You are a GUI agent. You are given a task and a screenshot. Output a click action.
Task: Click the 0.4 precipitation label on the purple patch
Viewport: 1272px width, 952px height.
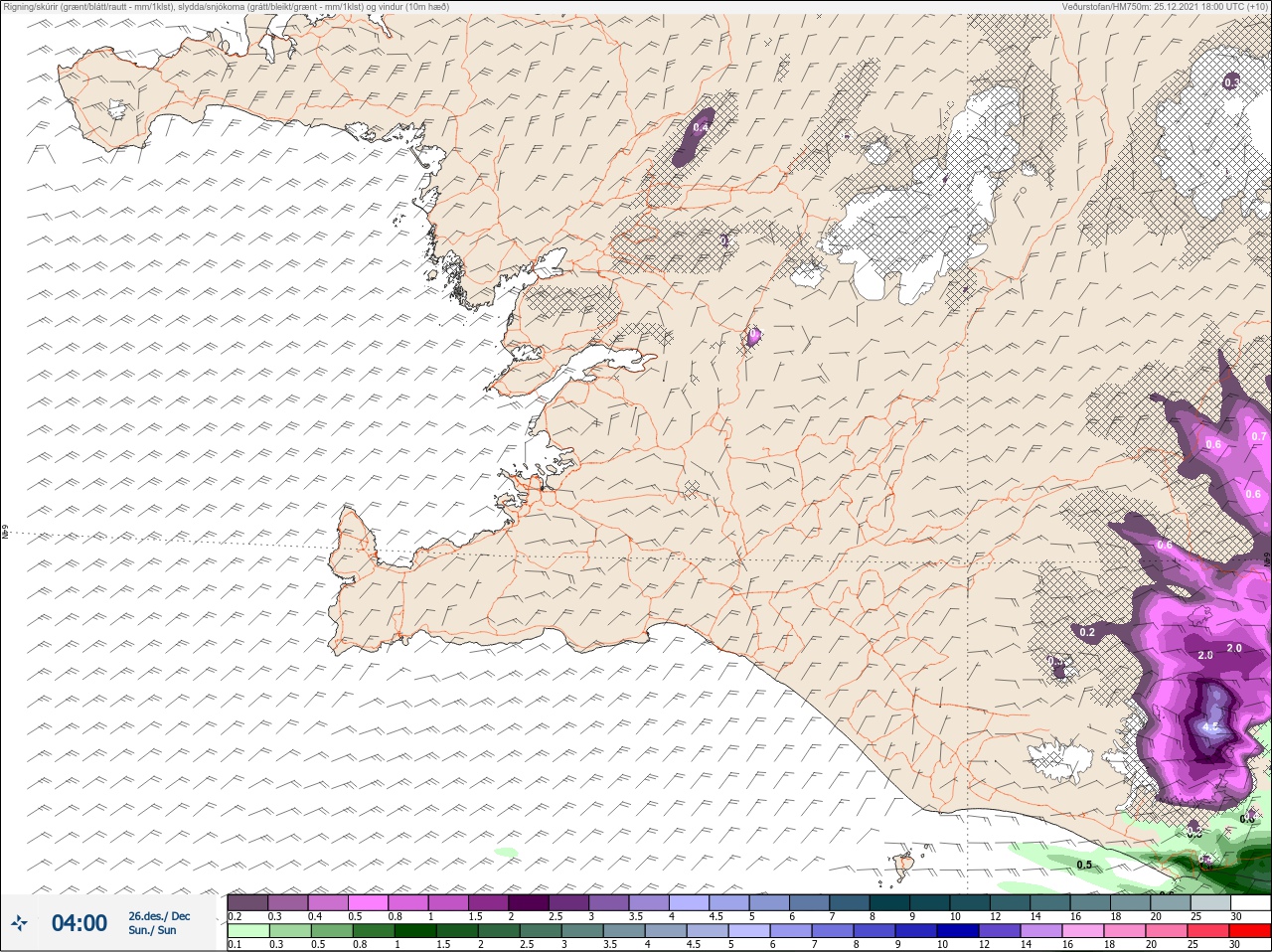click(701, 127)
